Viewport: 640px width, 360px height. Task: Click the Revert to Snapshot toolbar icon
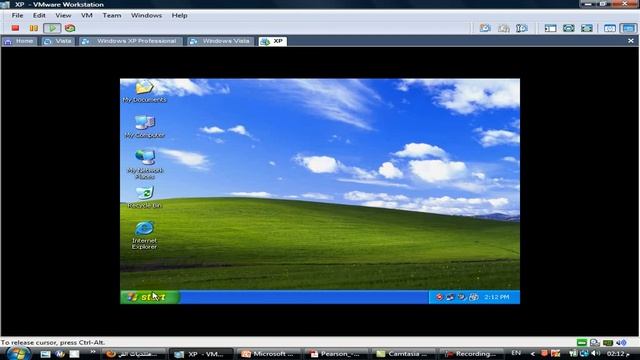[504, 28]
